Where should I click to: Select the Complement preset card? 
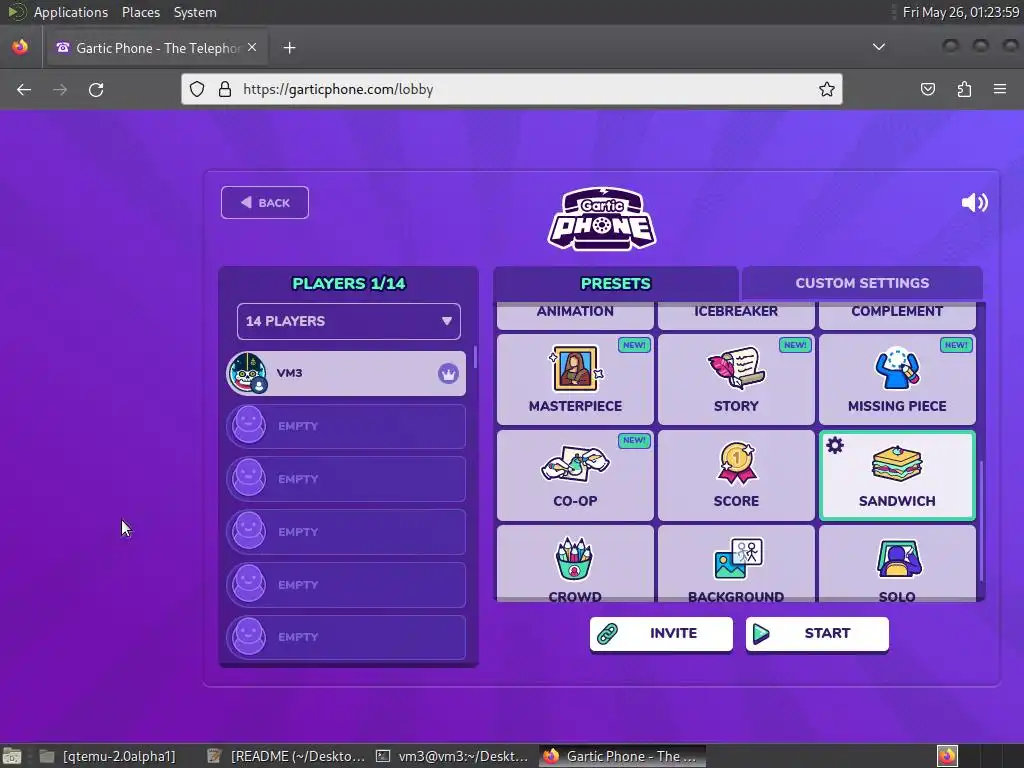[x=897, y=315]
